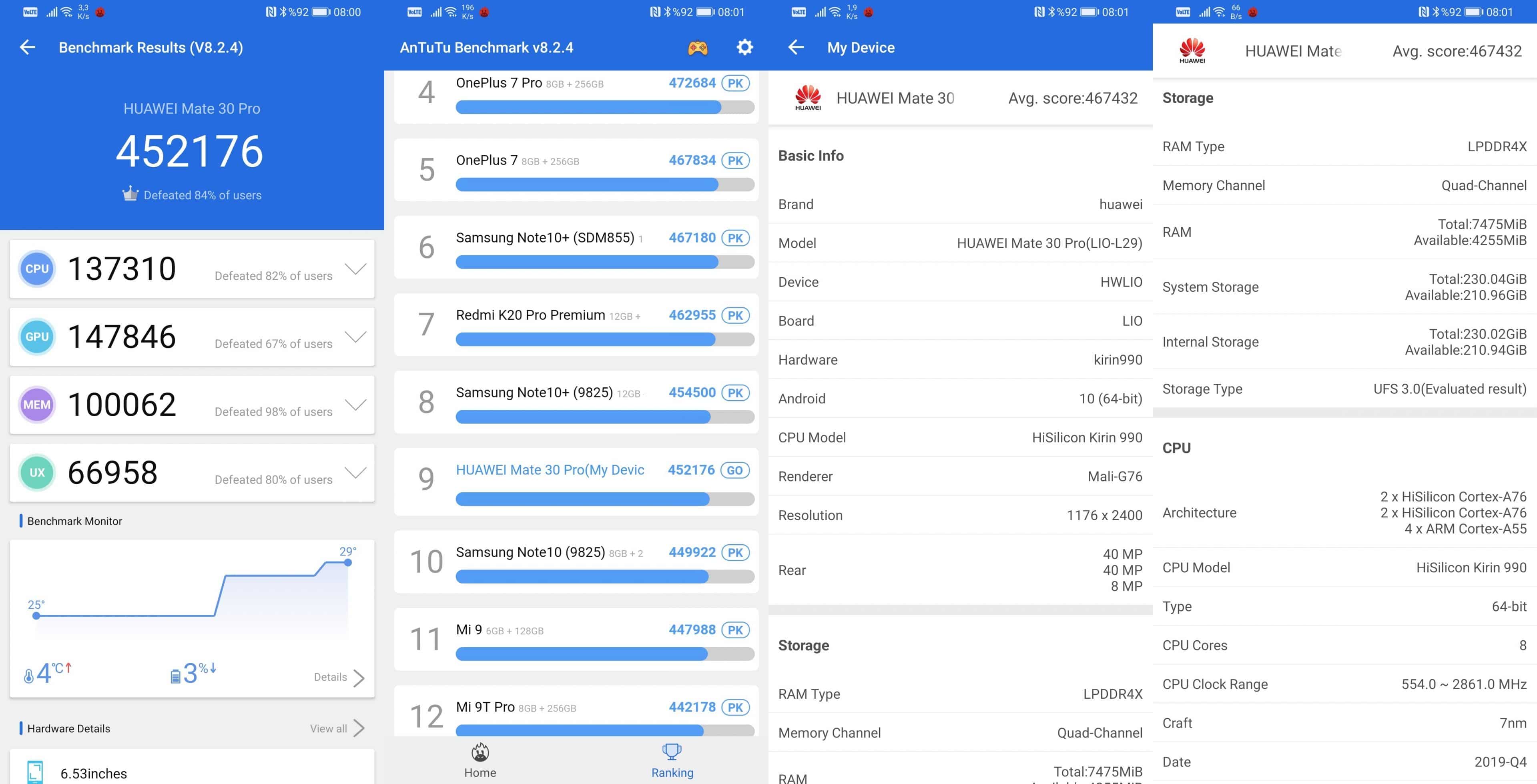Image resolution: width=1537 pixels, height=784 pixels.
Task: Click the CPU score badge icon
Action: point(37,269)
